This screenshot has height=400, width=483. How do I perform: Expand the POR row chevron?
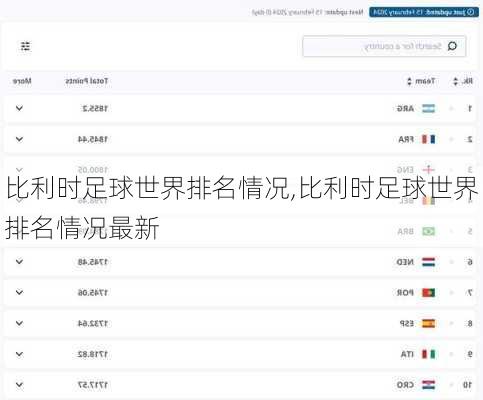click(19, 293)
